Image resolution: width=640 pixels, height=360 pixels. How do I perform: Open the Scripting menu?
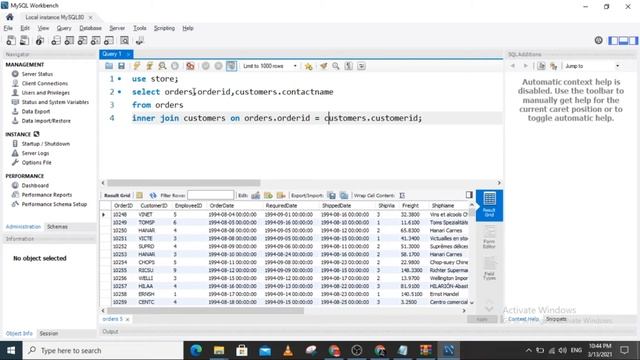point(164,28)
